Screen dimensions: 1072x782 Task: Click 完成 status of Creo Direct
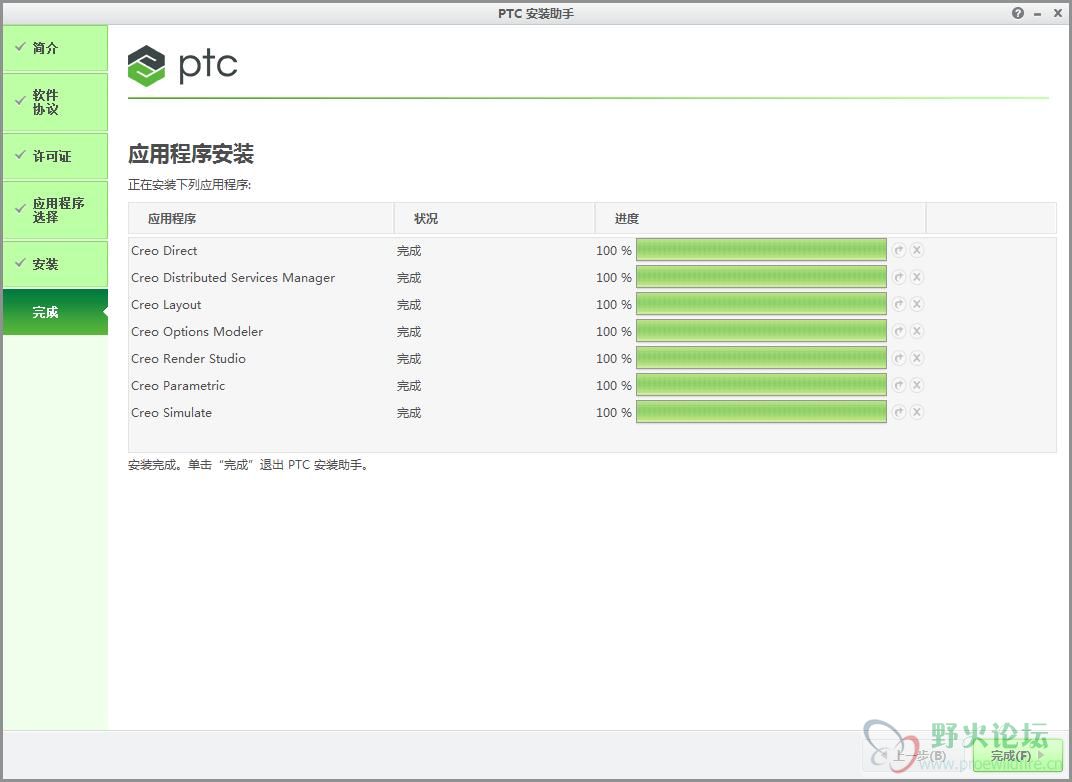click(x=409, y=251)
